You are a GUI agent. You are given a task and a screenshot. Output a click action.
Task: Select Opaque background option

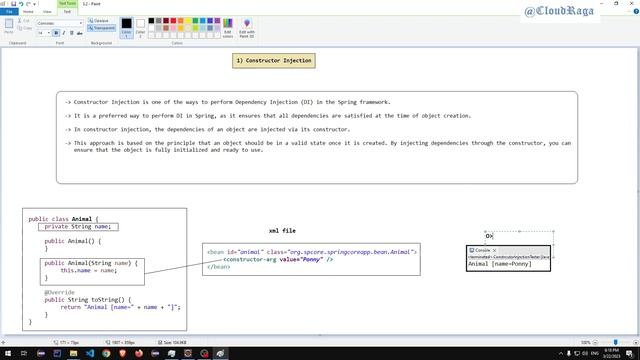point(98,20)
